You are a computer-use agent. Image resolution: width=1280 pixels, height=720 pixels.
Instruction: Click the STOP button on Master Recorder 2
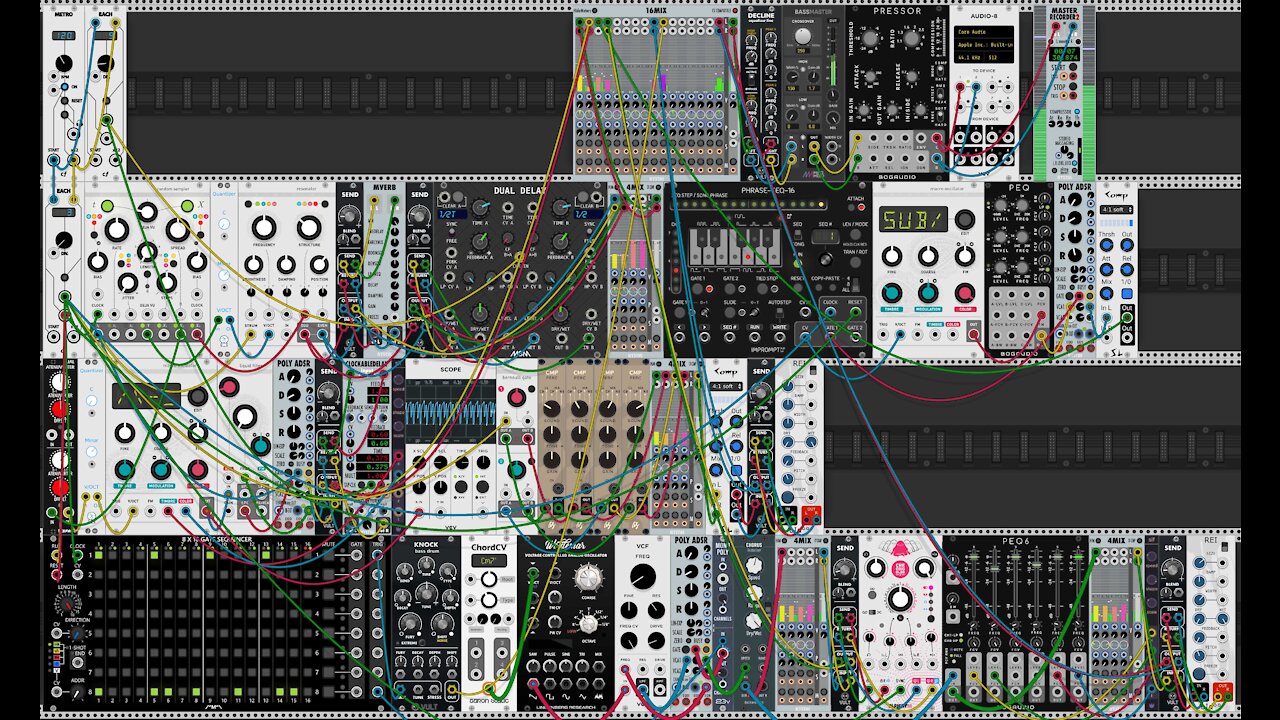point(1073,86)
